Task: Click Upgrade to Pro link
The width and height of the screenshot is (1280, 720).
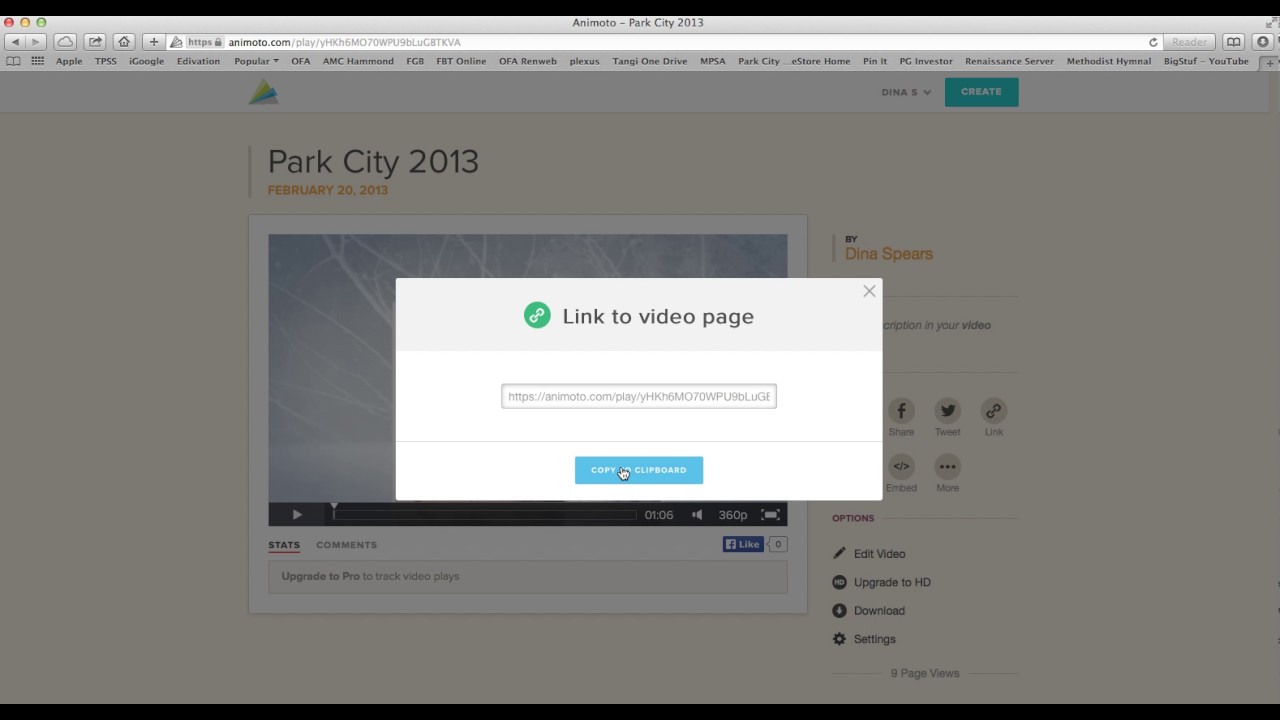Action: (x=320, y=576)
